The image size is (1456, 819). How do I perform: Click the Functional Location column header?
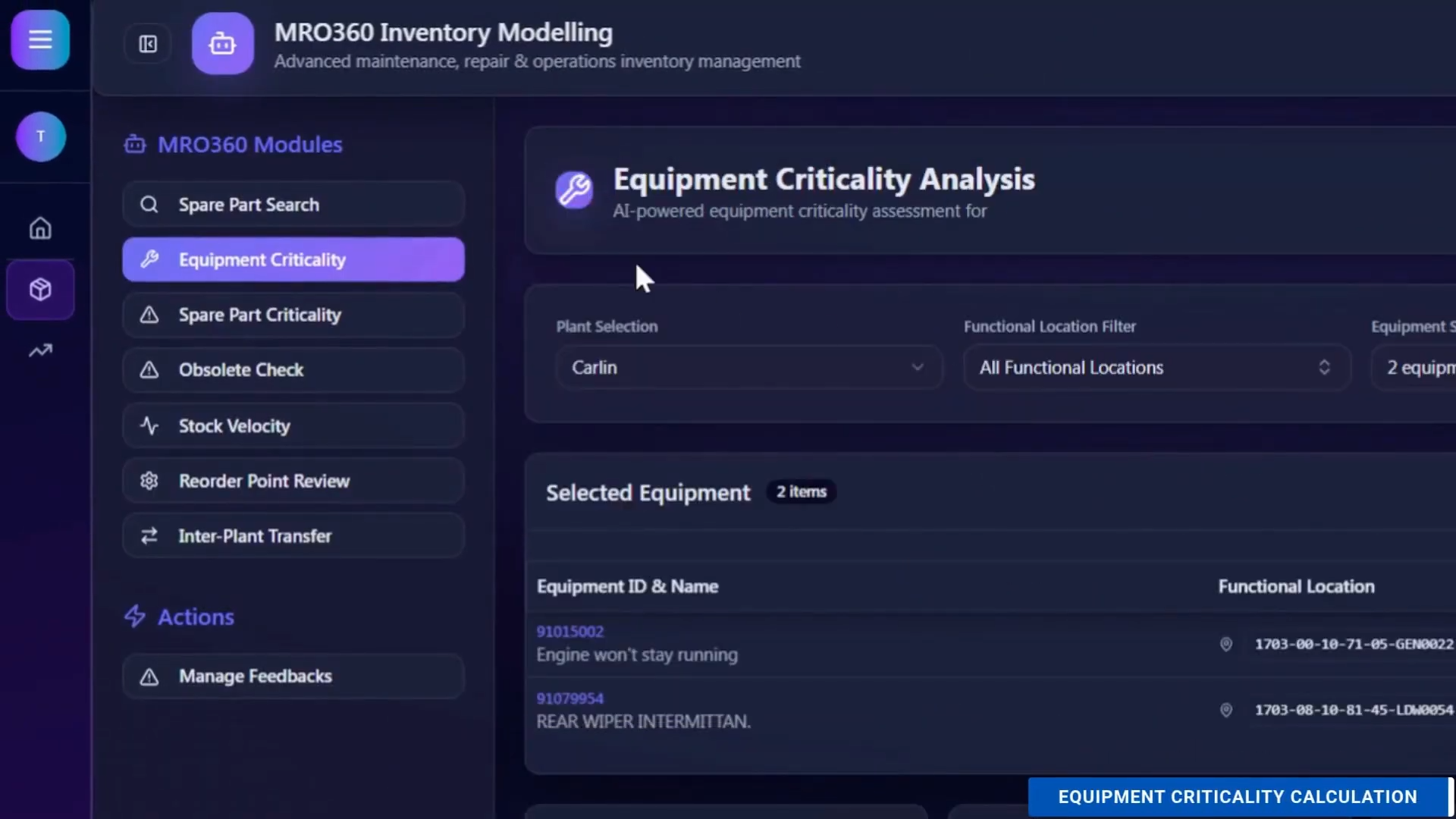(x=1296, y=586)
